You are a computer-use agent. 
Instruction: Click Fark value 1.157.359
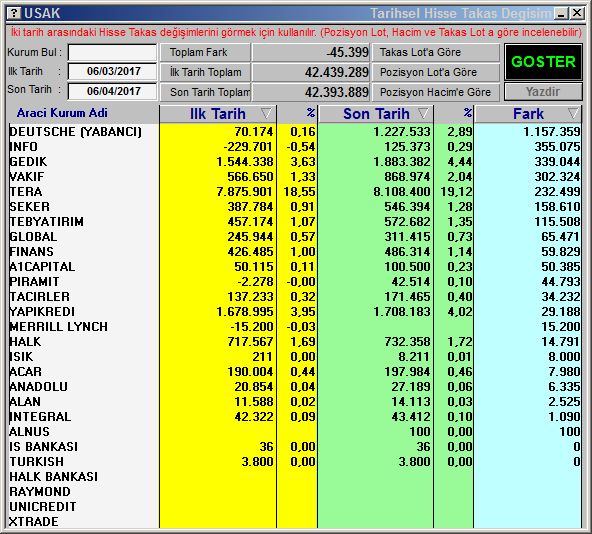[x=552, y=131]
